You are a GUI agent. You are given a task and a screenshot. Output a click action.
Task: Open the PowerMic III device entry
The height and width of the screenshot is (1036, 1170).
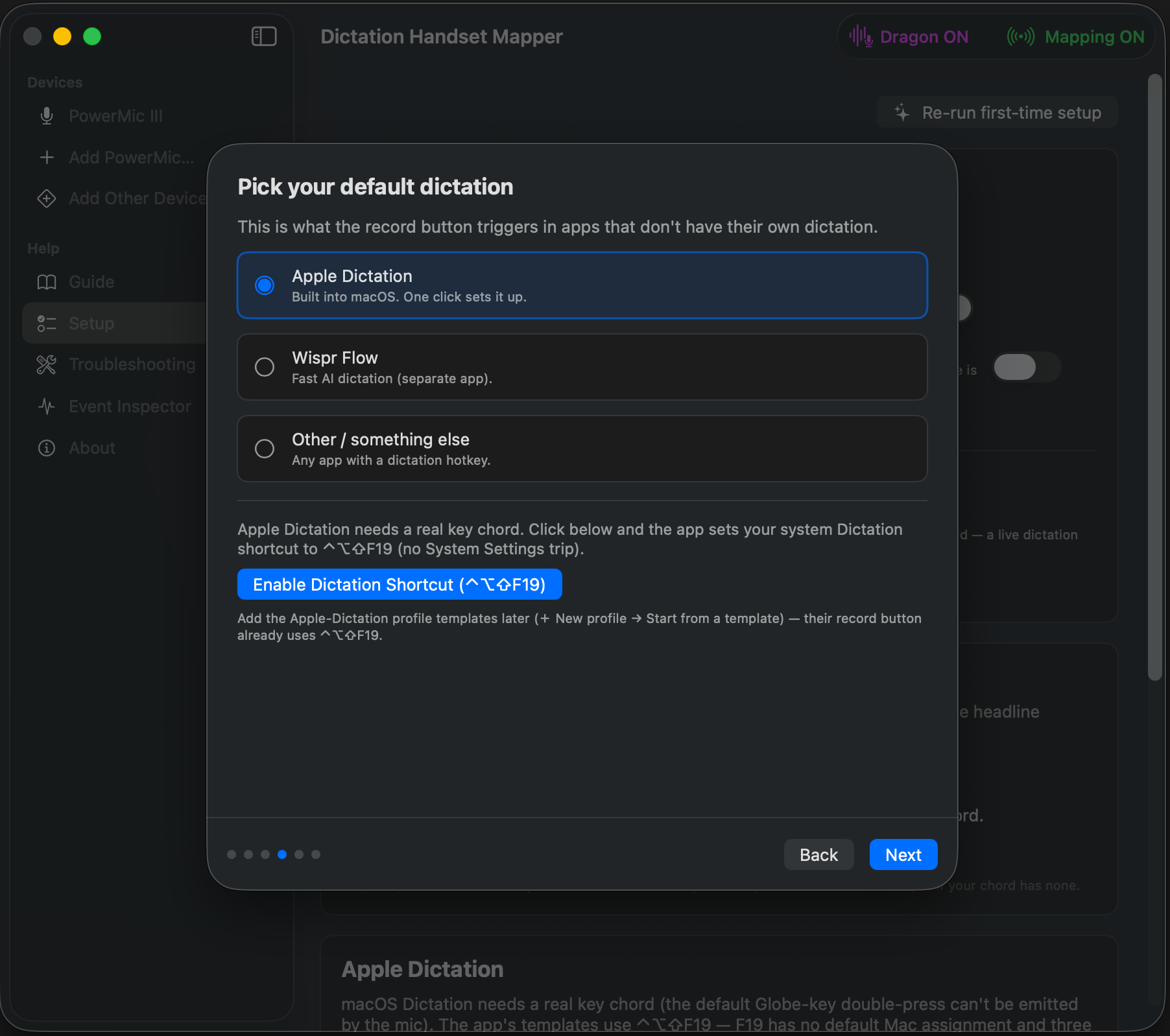click(x=115, y=116)
